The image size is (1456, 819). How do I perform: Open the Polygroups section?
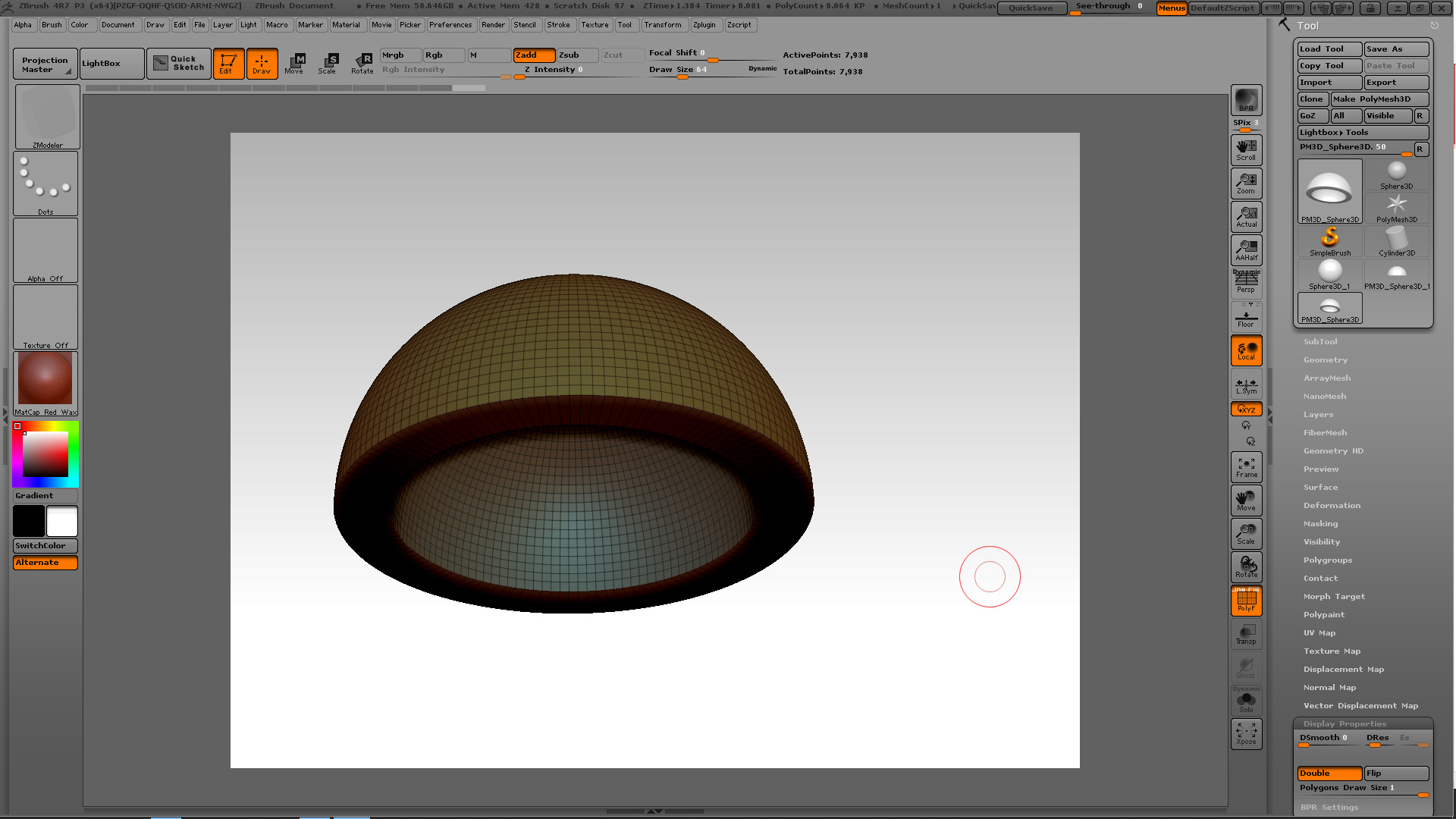coord(1327,560)
